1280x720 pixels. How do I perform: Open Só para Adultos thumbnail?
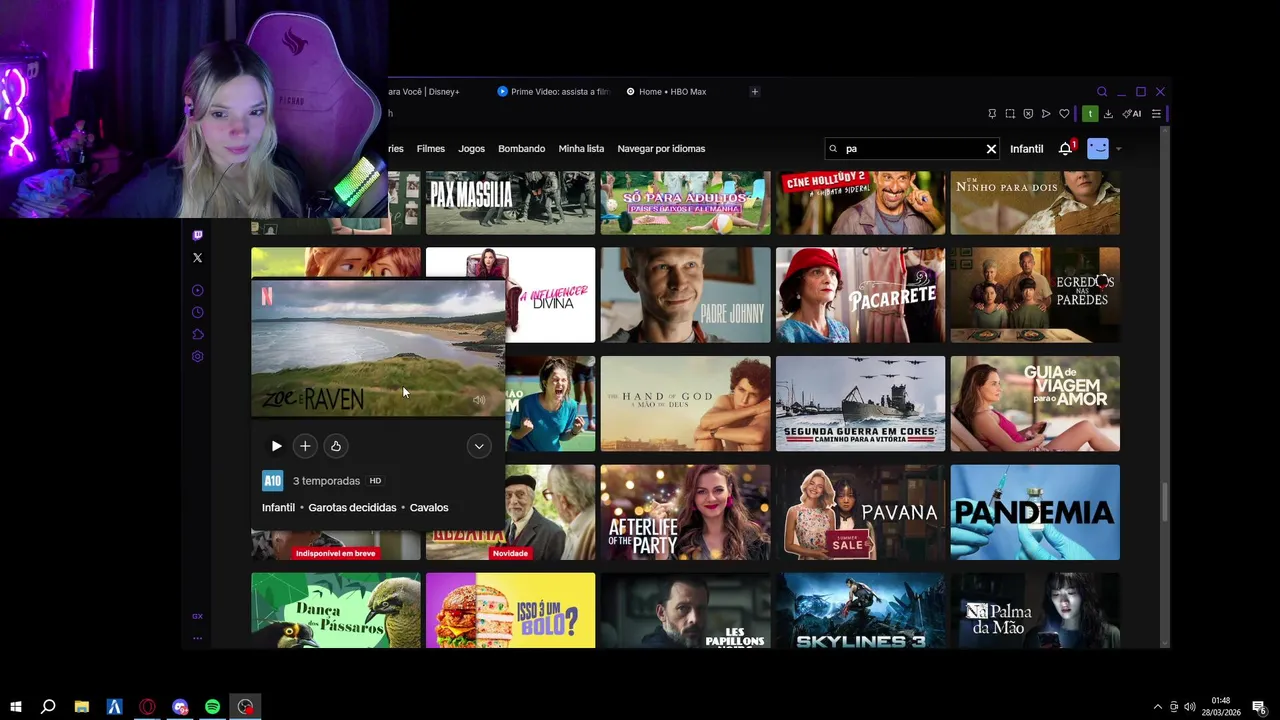[685, 203]
